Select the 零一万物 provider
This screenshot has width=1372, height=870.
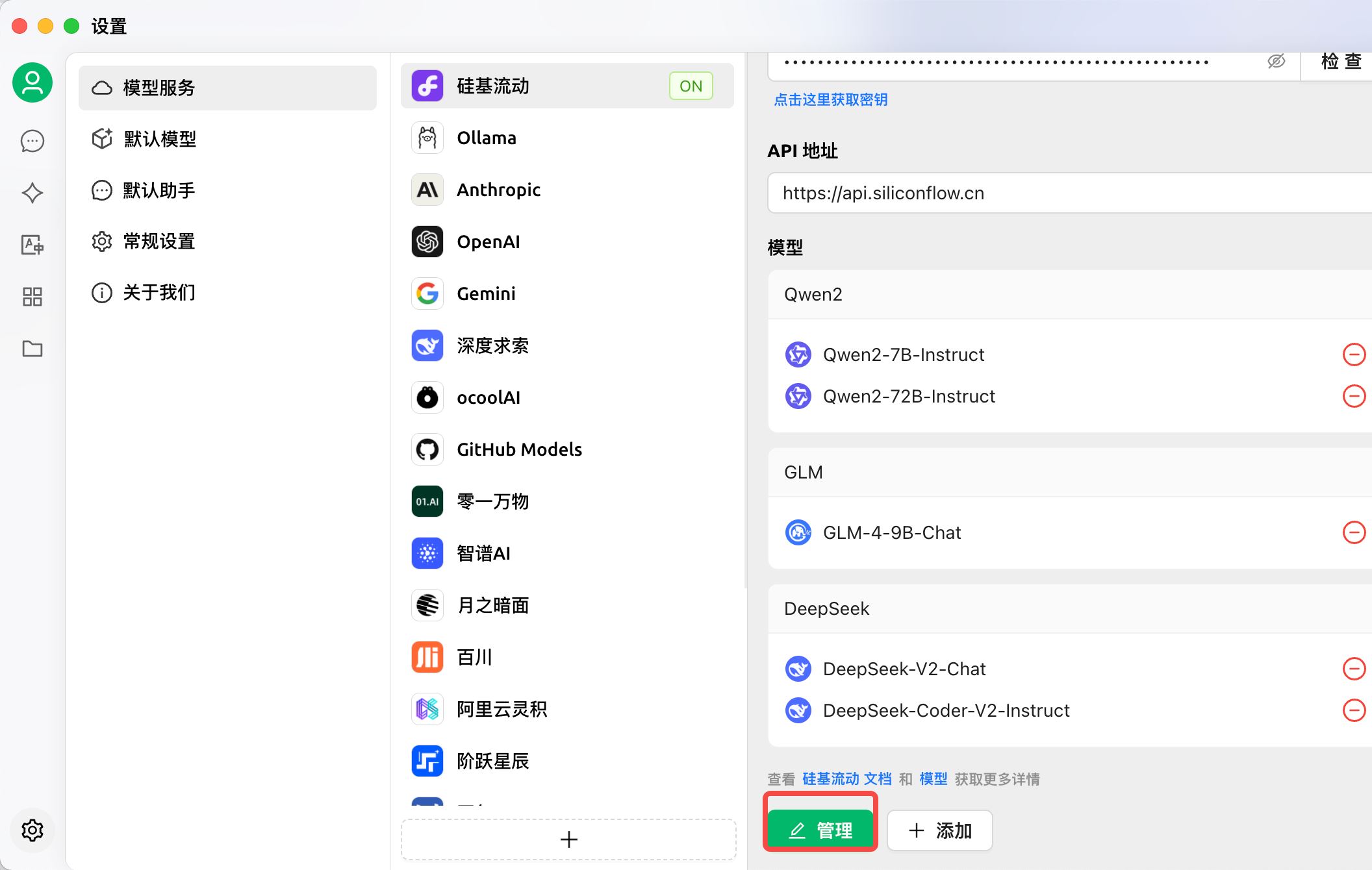tap(492, 501)
